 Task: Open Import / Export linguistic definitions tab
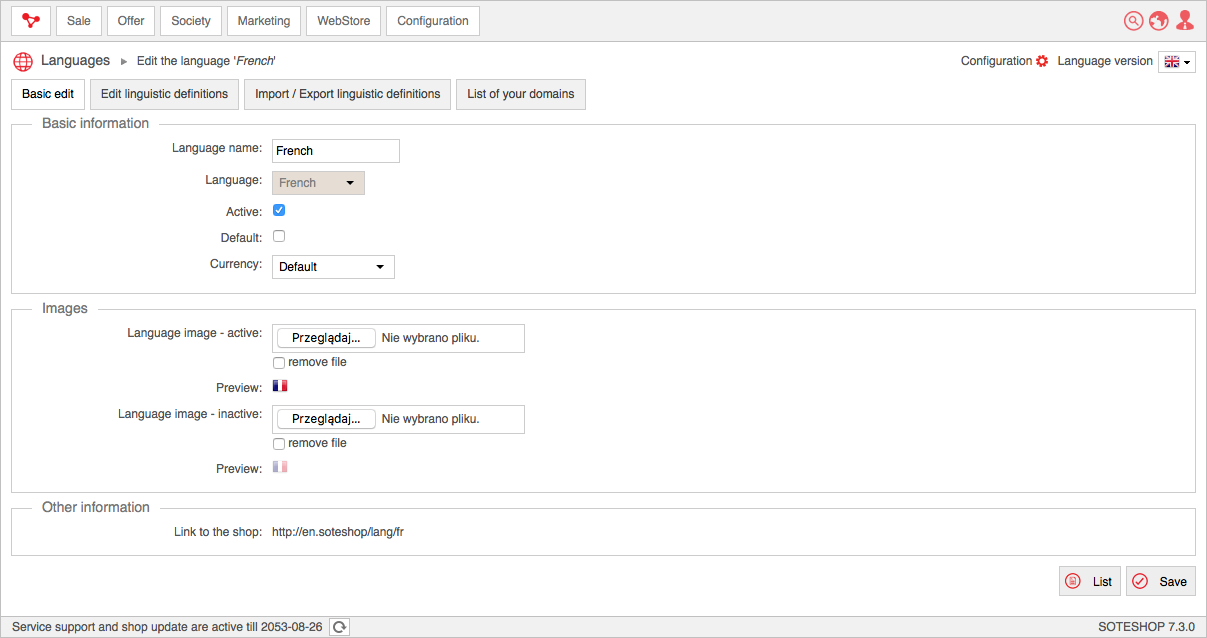point(348,94)
